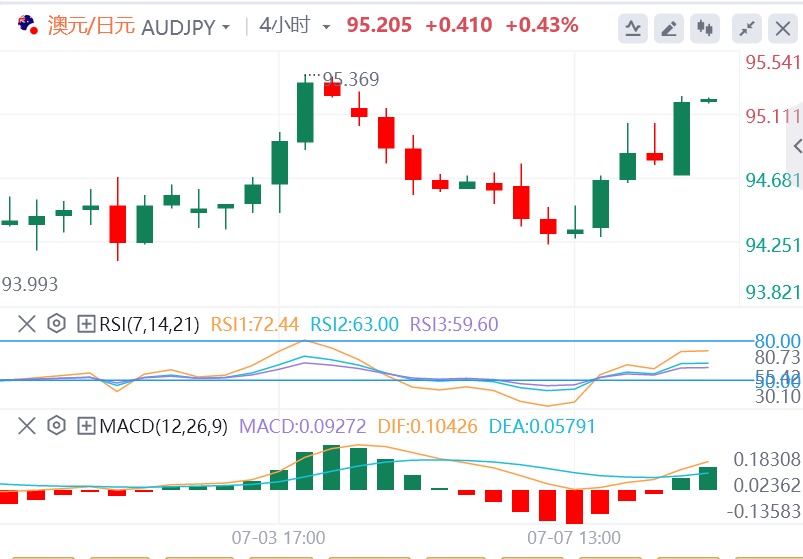
Task: Expand the right-edge side panel arrow
Action: [x=797, y=146]
